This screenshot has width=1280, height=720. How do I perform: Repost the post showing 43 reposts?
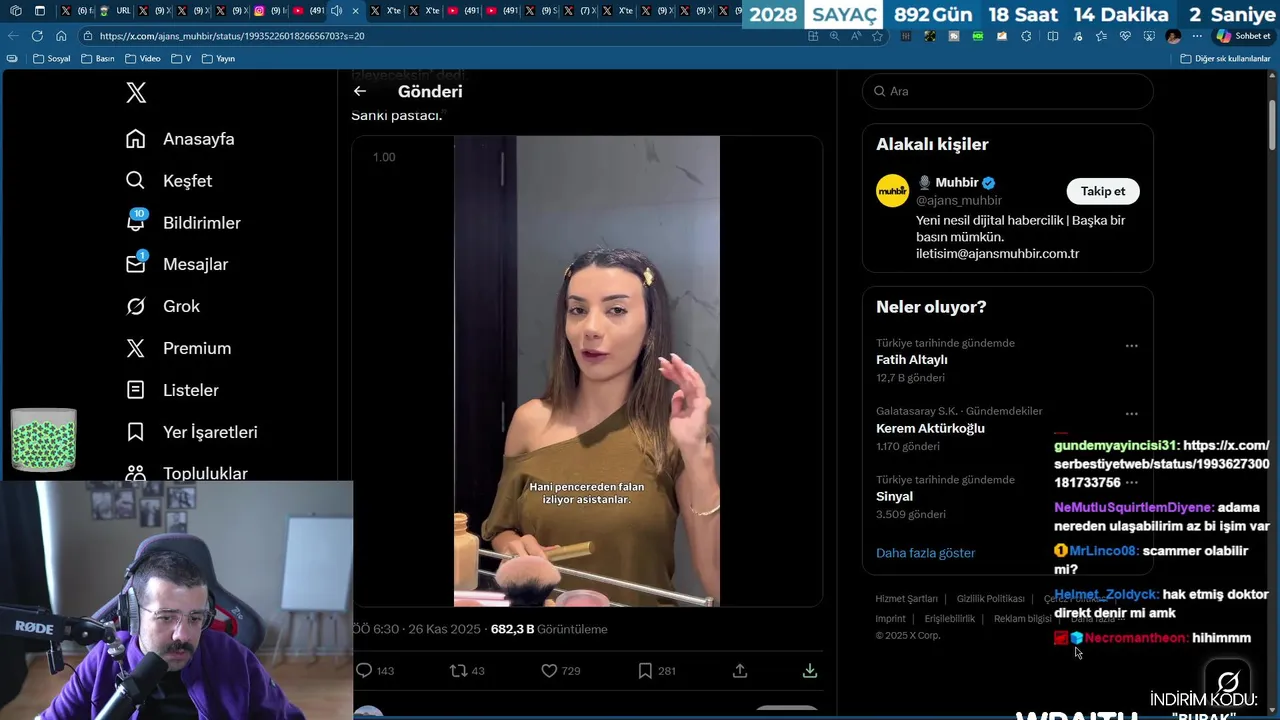coord(459,671)
